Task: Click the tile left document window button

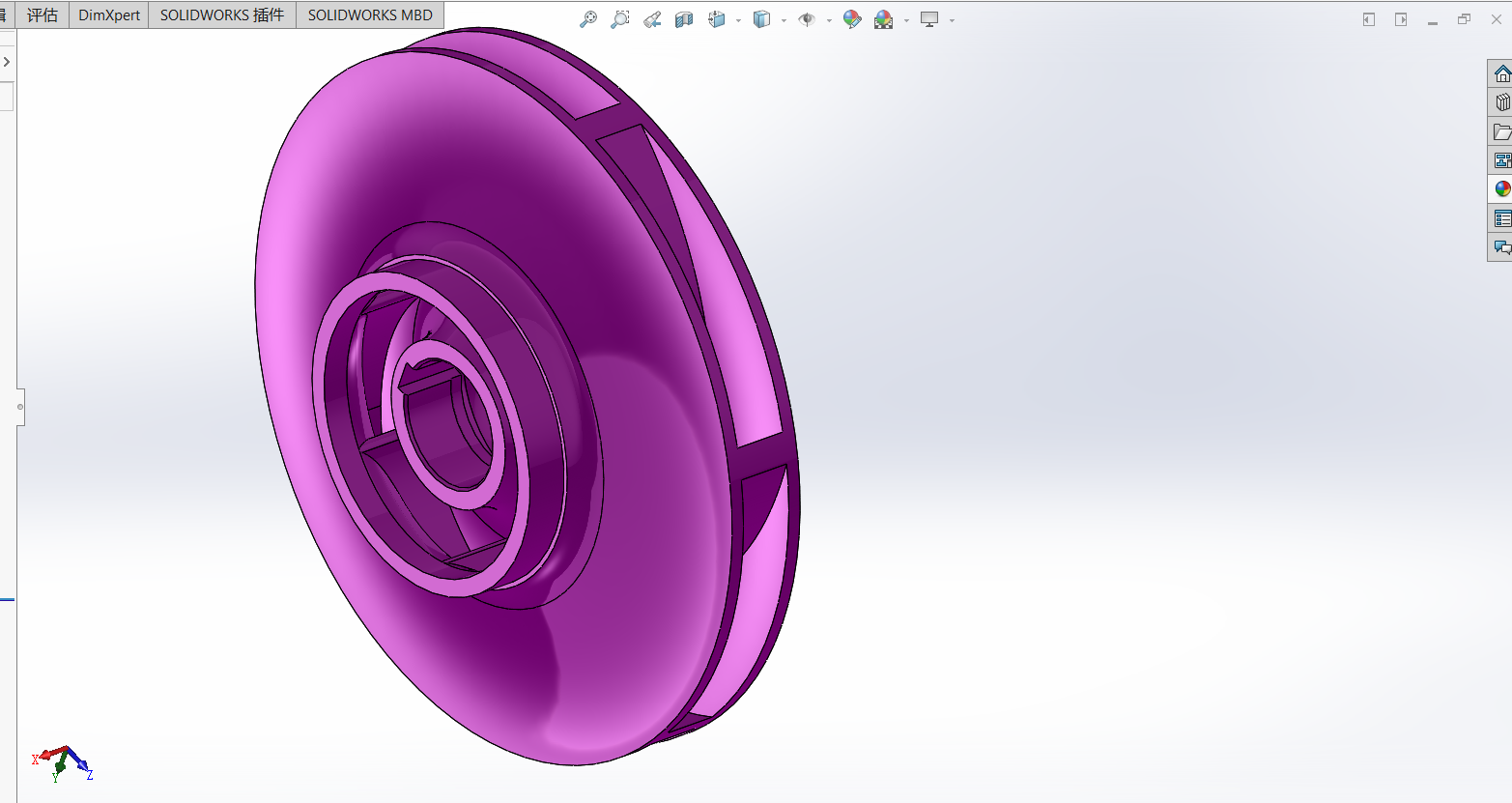Action: 1369,19
